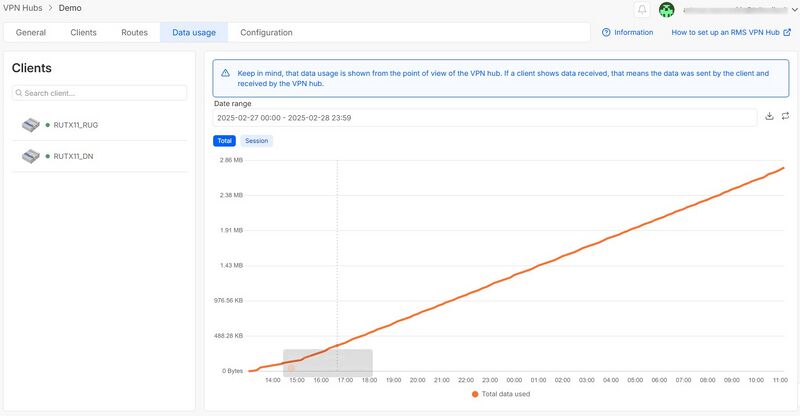Open the Date range picker

(485, 118)
